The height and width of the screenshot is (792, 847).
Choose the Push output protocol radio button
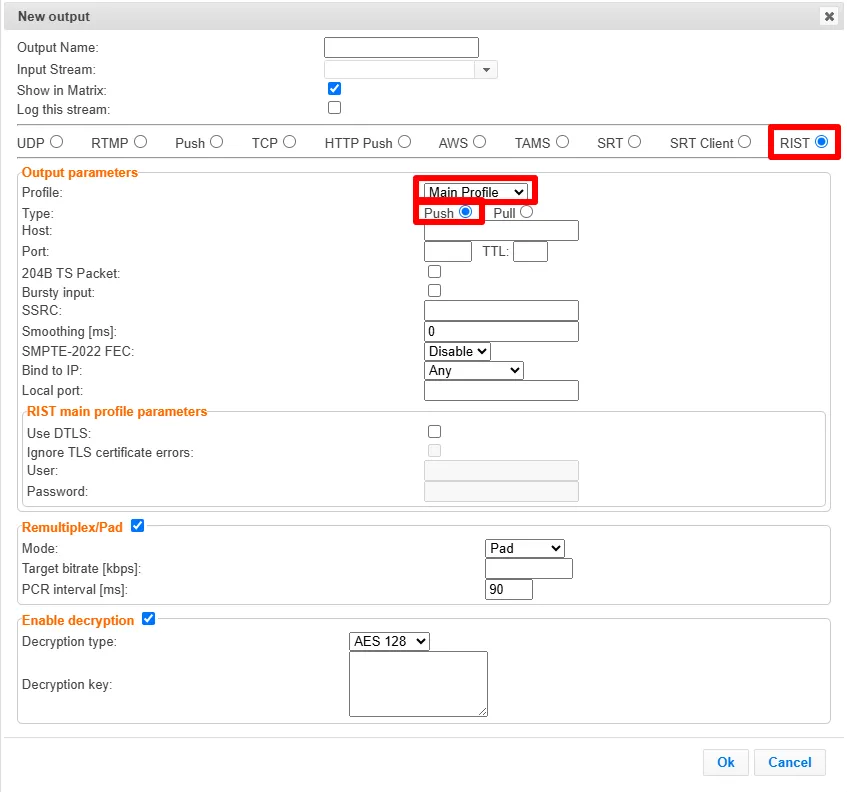tap(217, 142)
